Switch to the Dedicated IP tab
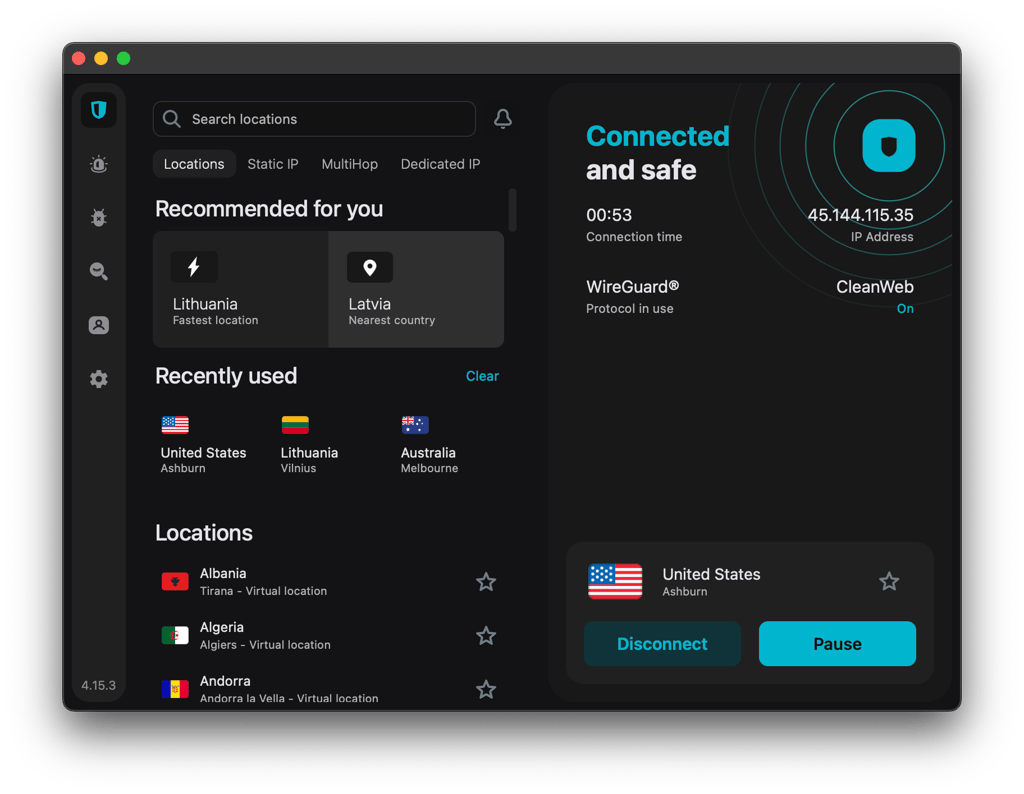Screen dimensions: 1024x794 tap(440, 164)
